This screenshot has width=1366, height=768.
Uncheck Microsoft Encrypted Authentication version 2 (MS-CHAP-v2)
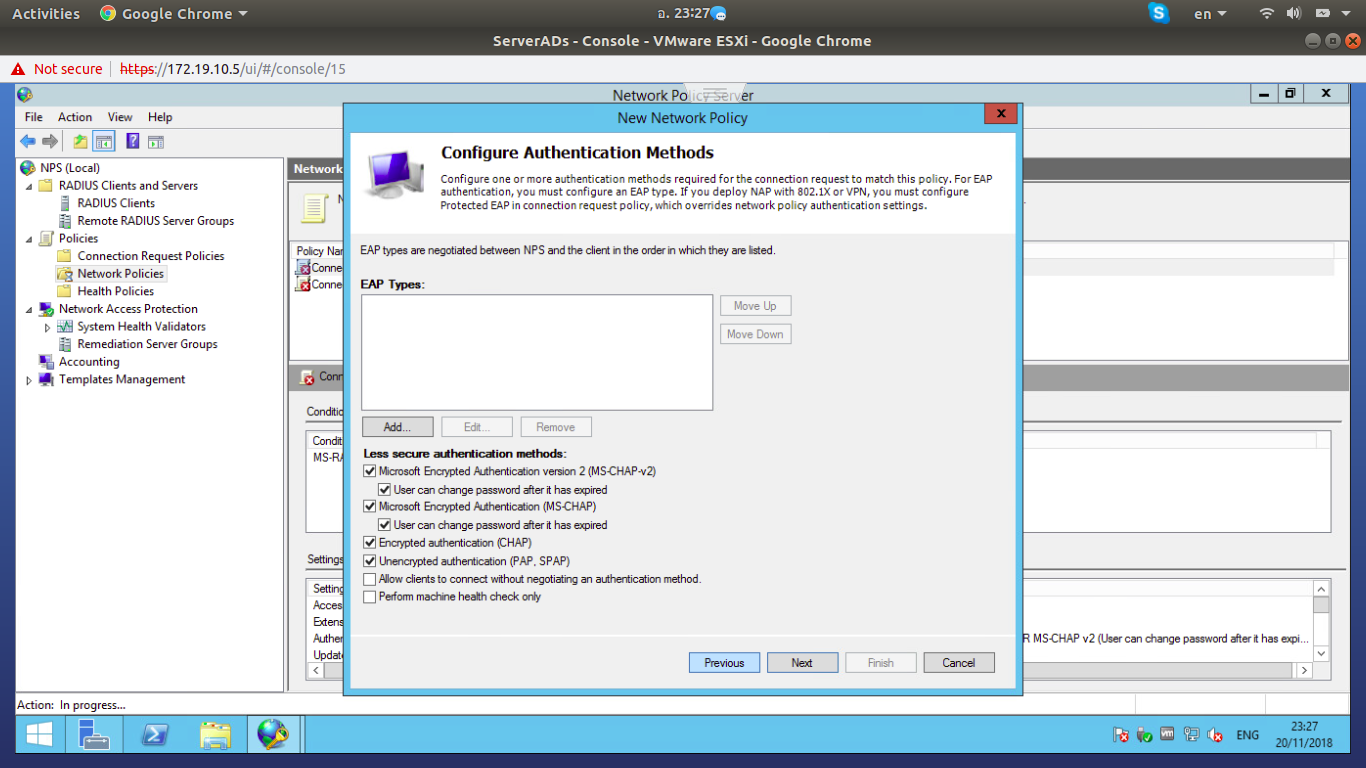[370, 471]
